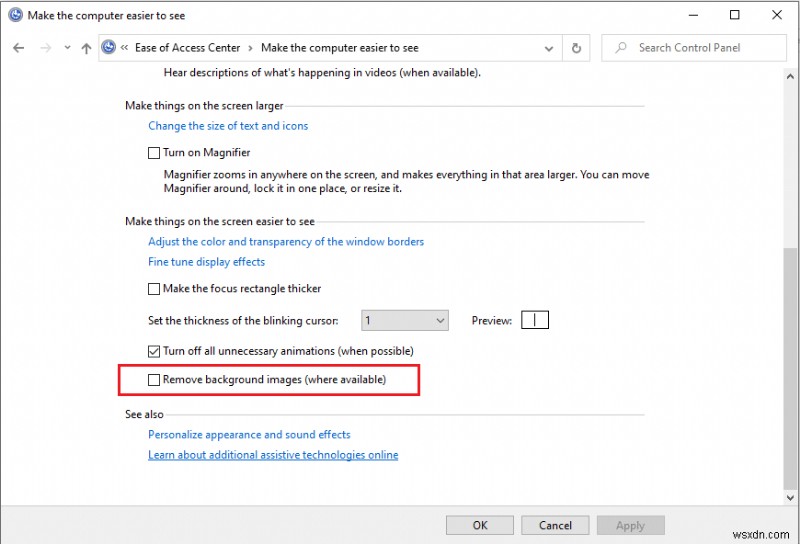The height and width of the screenshot is (544, 800).
Task: Click the Forward navigation arrow
Action: [x=46, y=48]
